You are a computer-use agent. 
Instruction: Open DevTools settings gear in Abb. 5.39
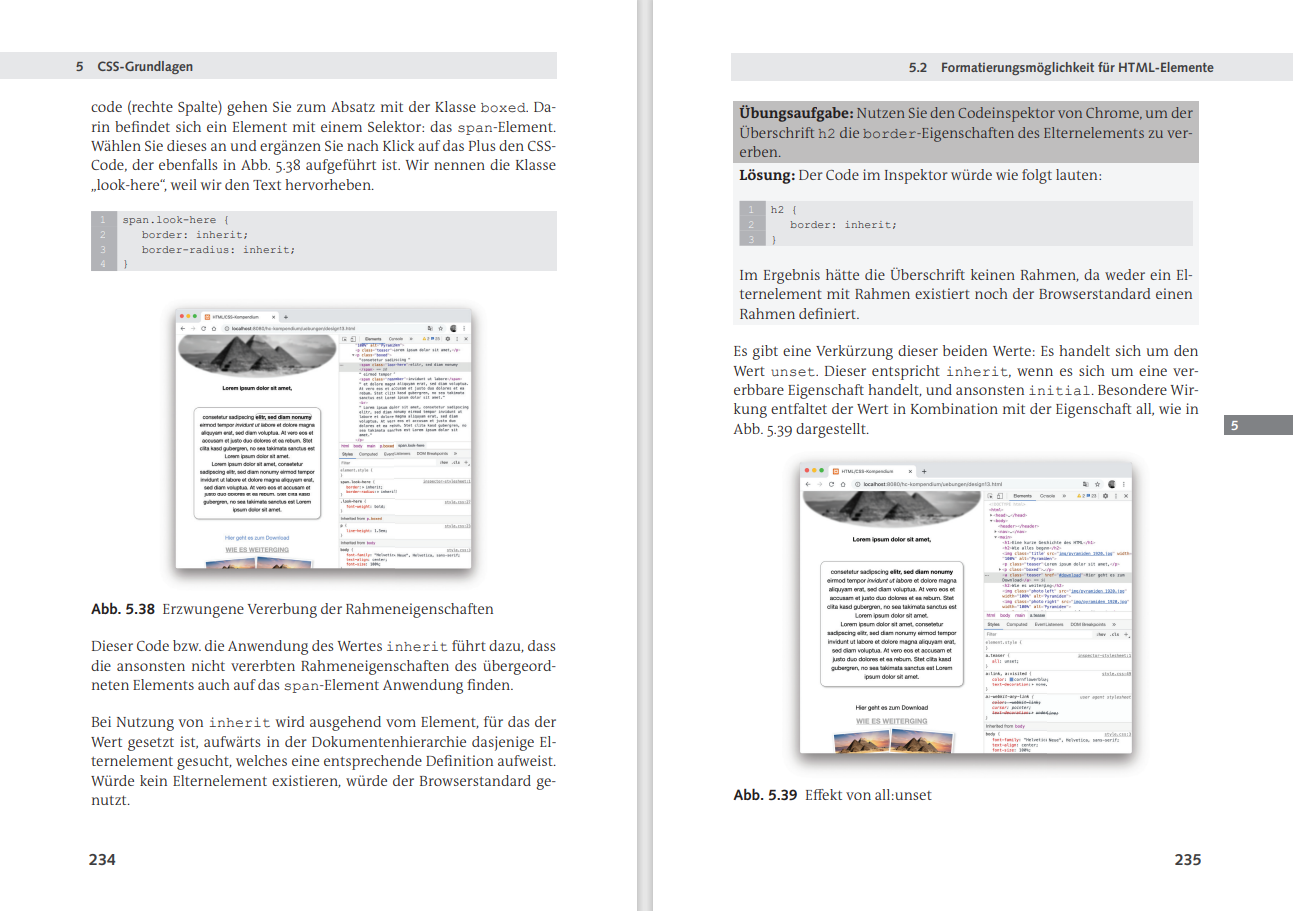(x=1105, y=496)
